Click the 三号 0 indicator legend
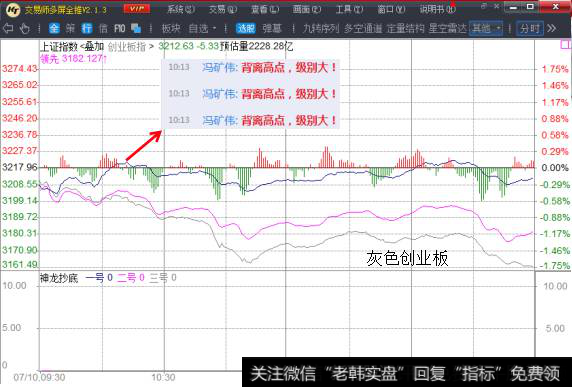The image size is (572, 387). tap(163, 278)
